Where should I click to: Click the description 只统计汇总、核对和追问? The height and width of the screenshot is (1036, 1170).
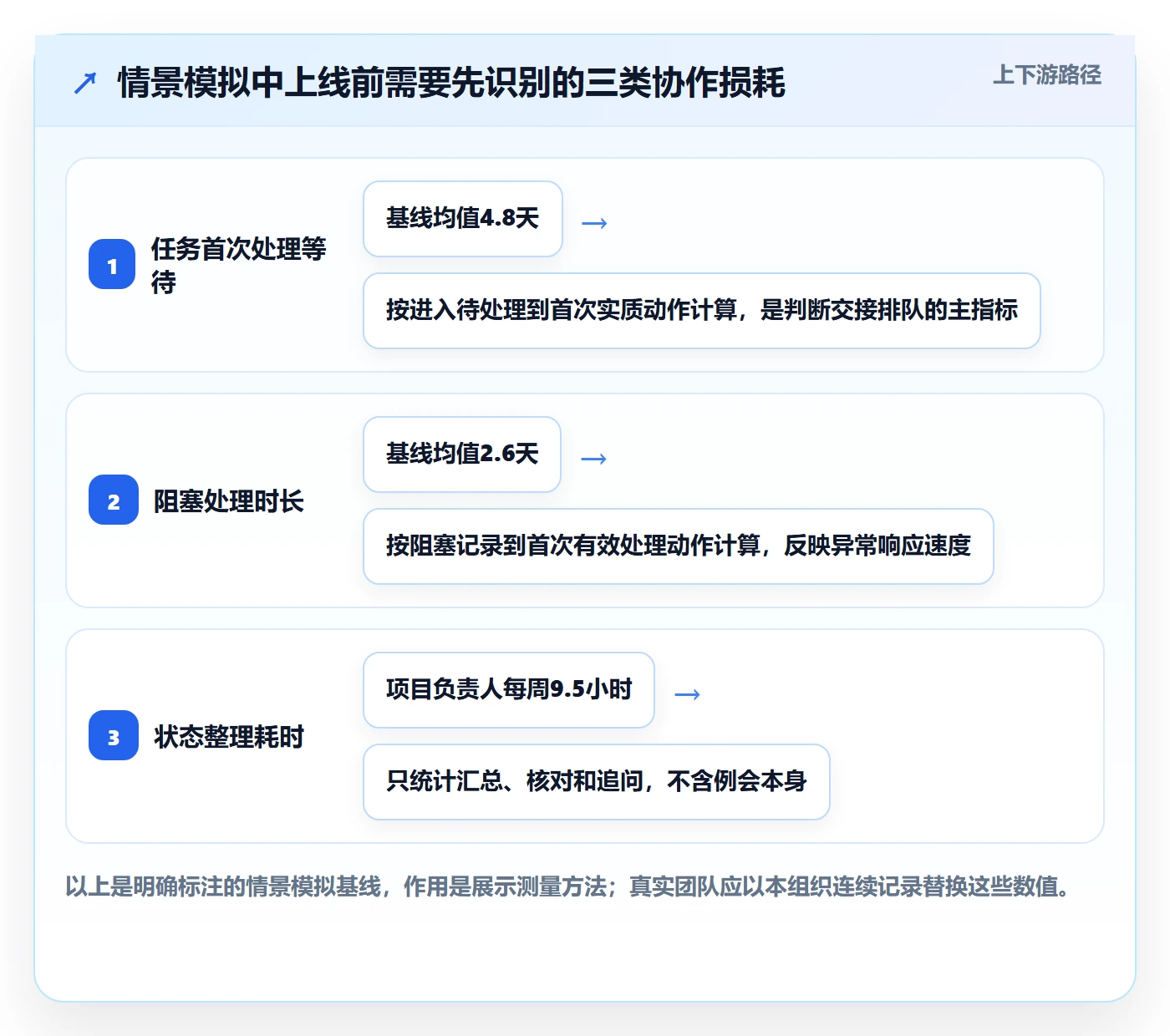(597, 782)
